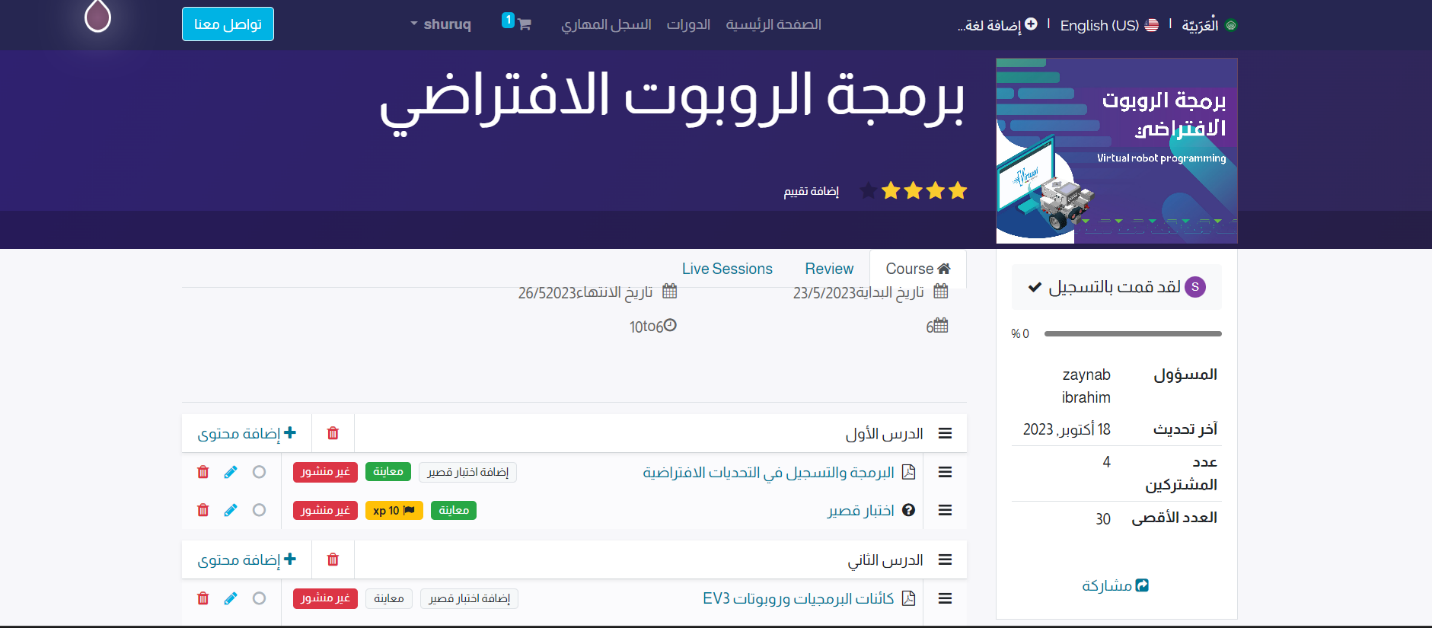Toggle completion circle for كائنات البرمجيات lesson
The height and width of the screenshot is (628, 1432).
tap(259, 598)
